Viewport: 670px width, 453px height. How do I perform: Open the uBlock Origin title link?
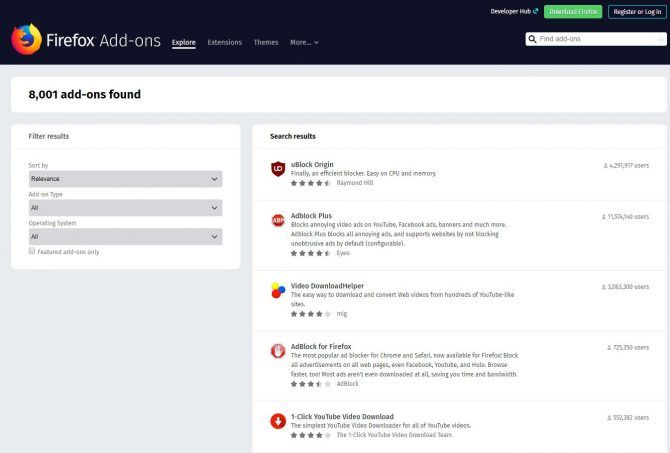(x=312, y=164)
